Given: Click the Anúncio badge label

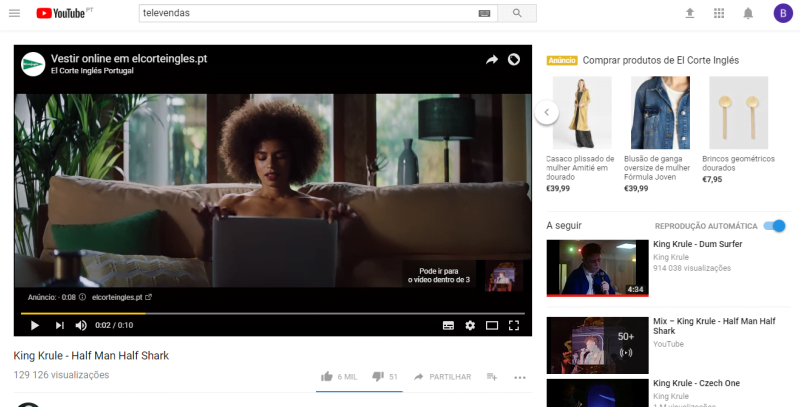Looking at the screenshot, I should pos(562,60).
